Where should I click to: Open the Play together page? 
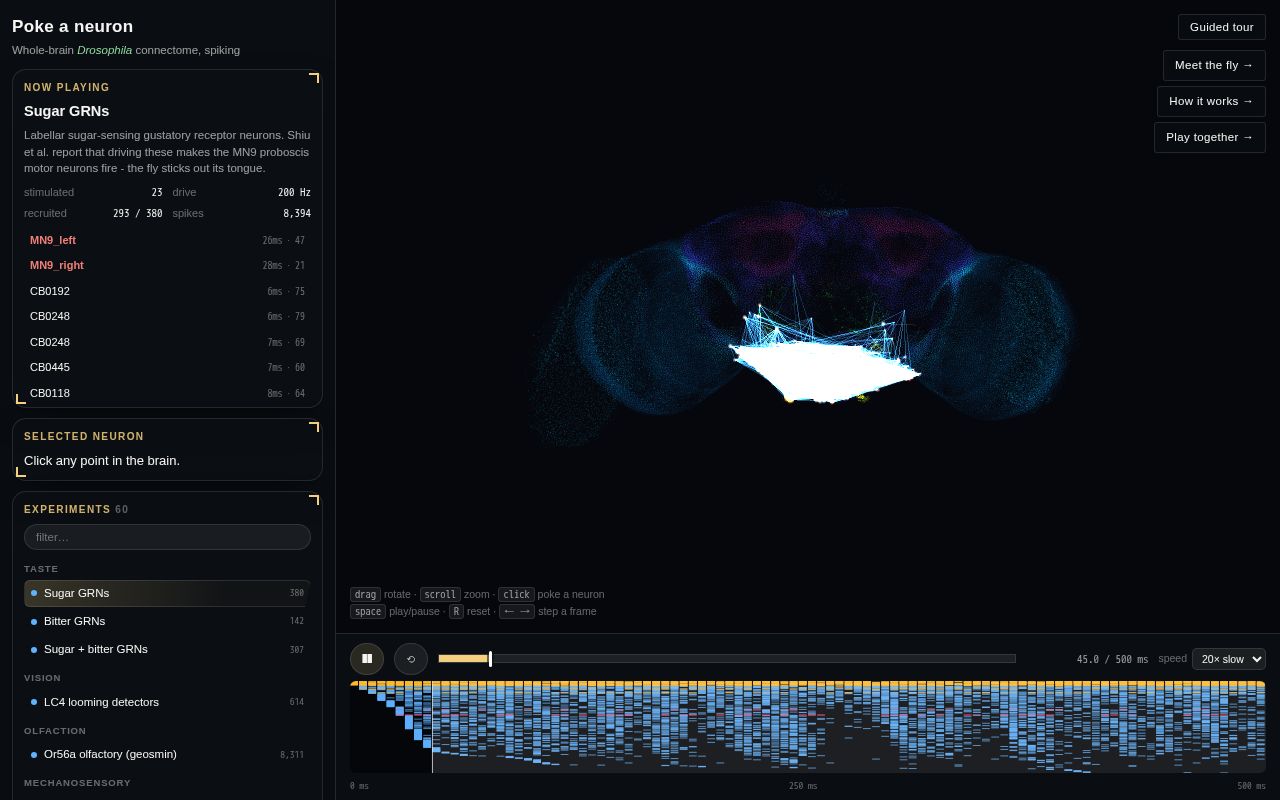coord(1210,137)
